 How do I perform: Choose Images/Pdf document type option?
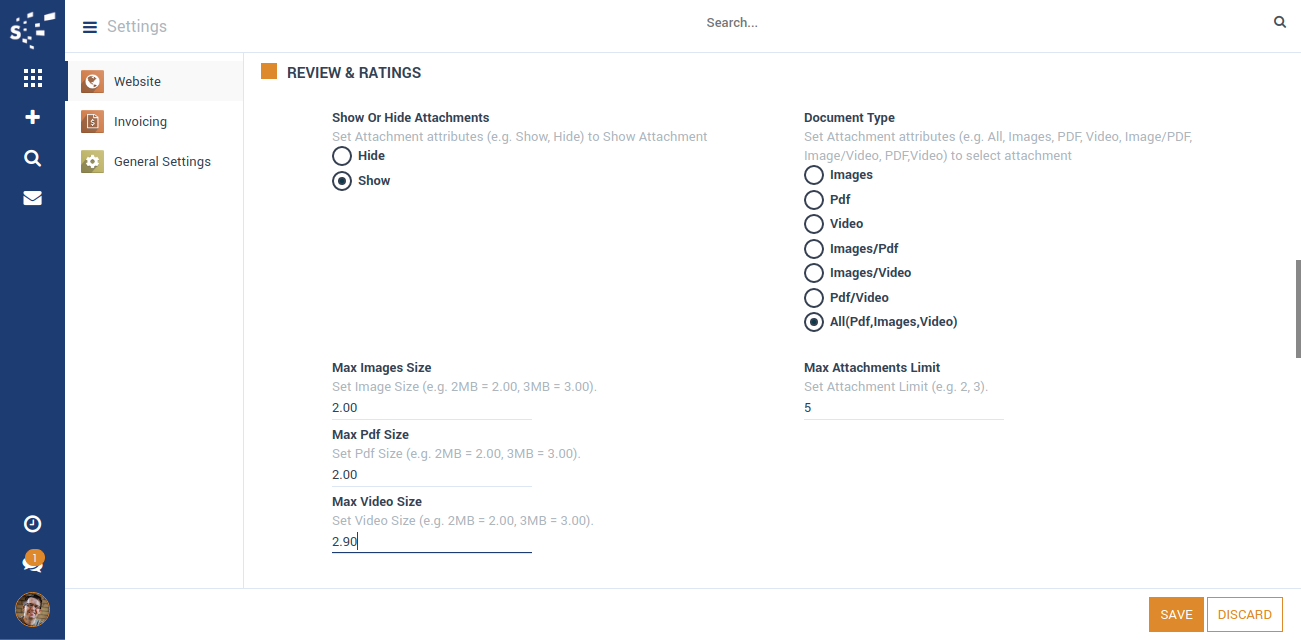(814, 249)
